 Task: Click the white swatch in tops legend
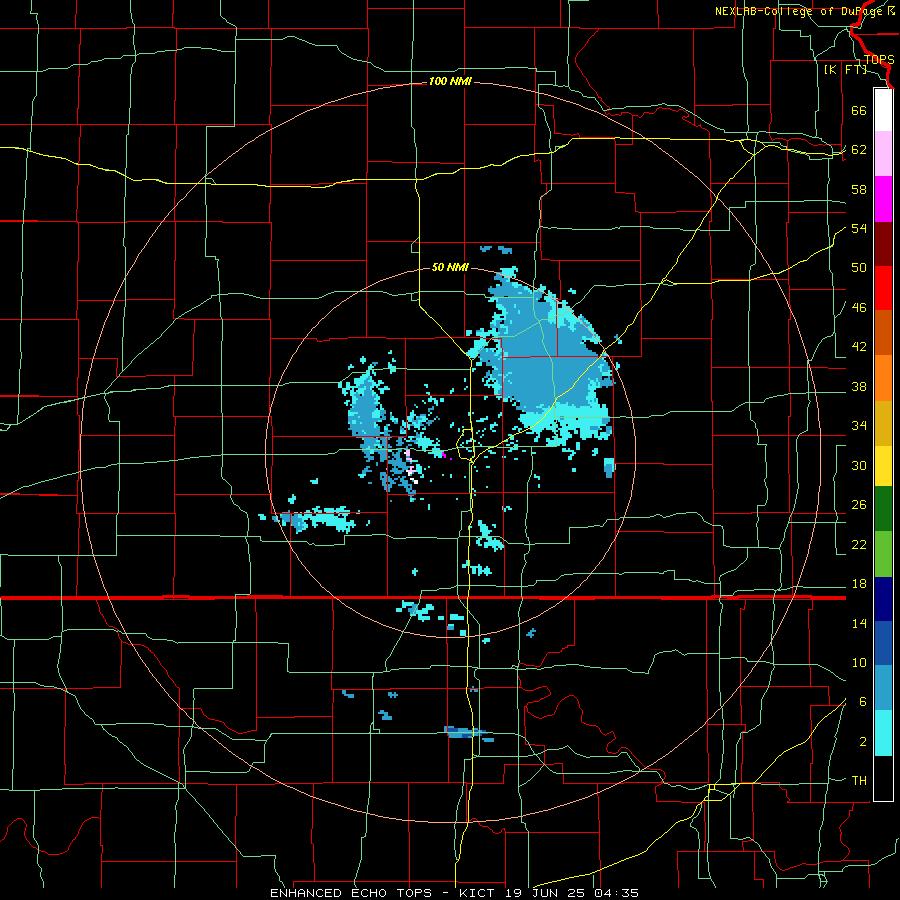883,110
